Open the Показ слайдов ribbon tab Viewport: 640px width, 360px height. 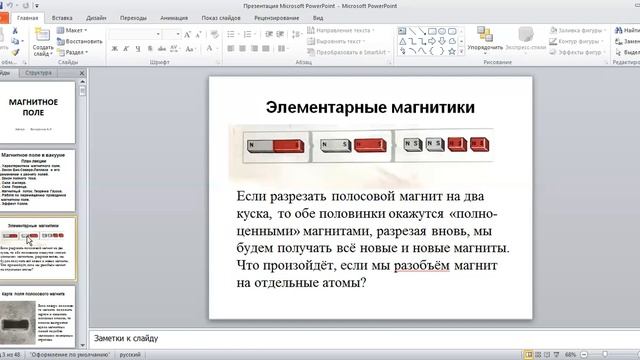[x=221, y=18]
